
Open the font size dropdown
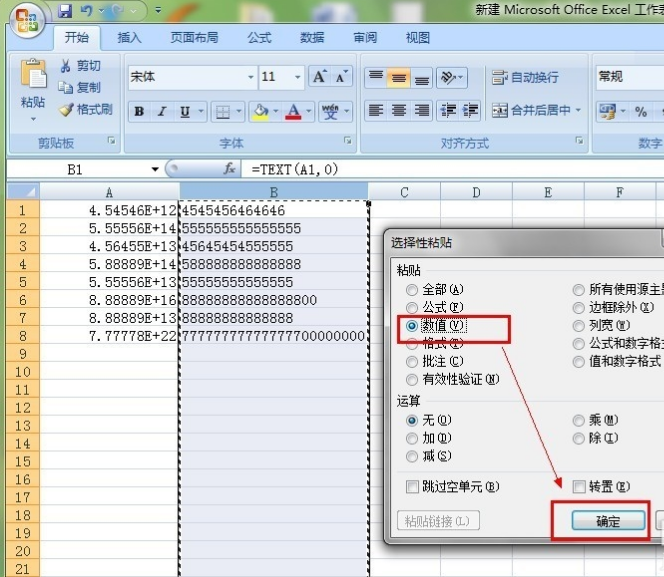(x=297, y=77)
